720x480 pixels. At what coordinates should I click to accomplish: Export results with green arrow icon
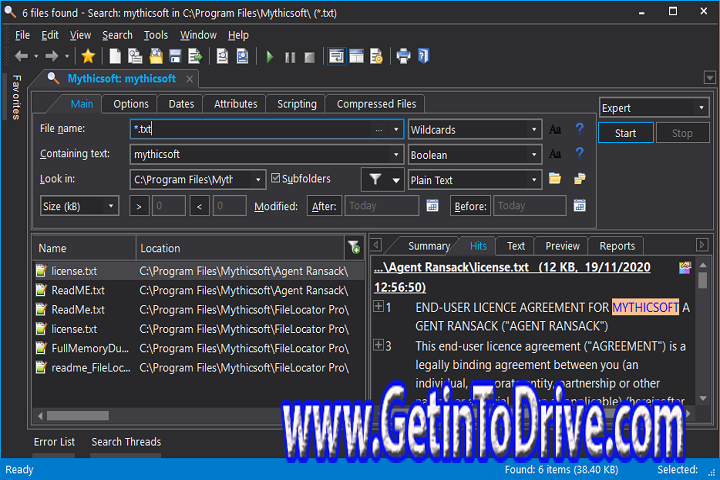click(195, 56)
